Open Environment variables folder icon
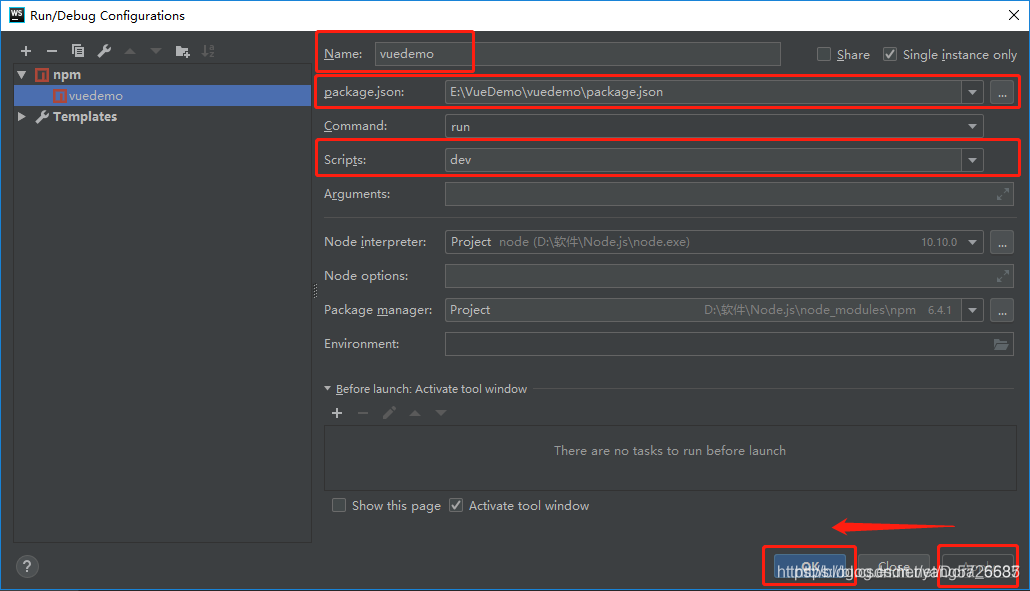Image resolution: width=1030 pixels, height=591 pixels. [x=1000, y=344]
